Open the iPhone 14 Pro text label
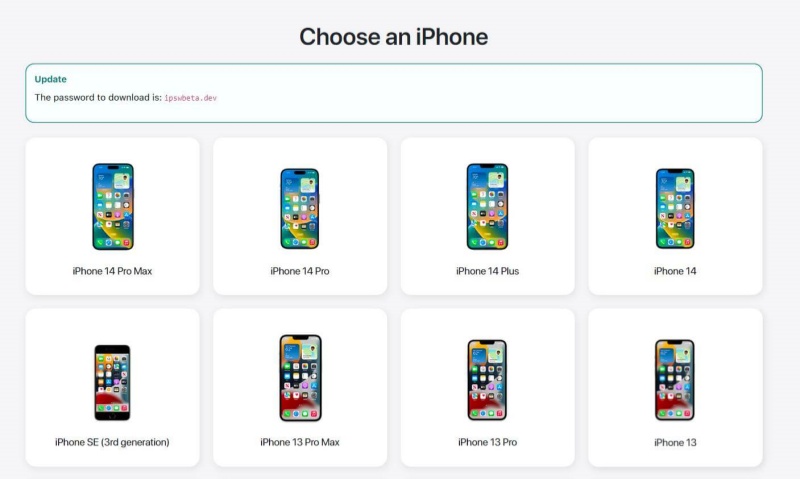Viewport: 800px width, 479px height. (300, 271)
